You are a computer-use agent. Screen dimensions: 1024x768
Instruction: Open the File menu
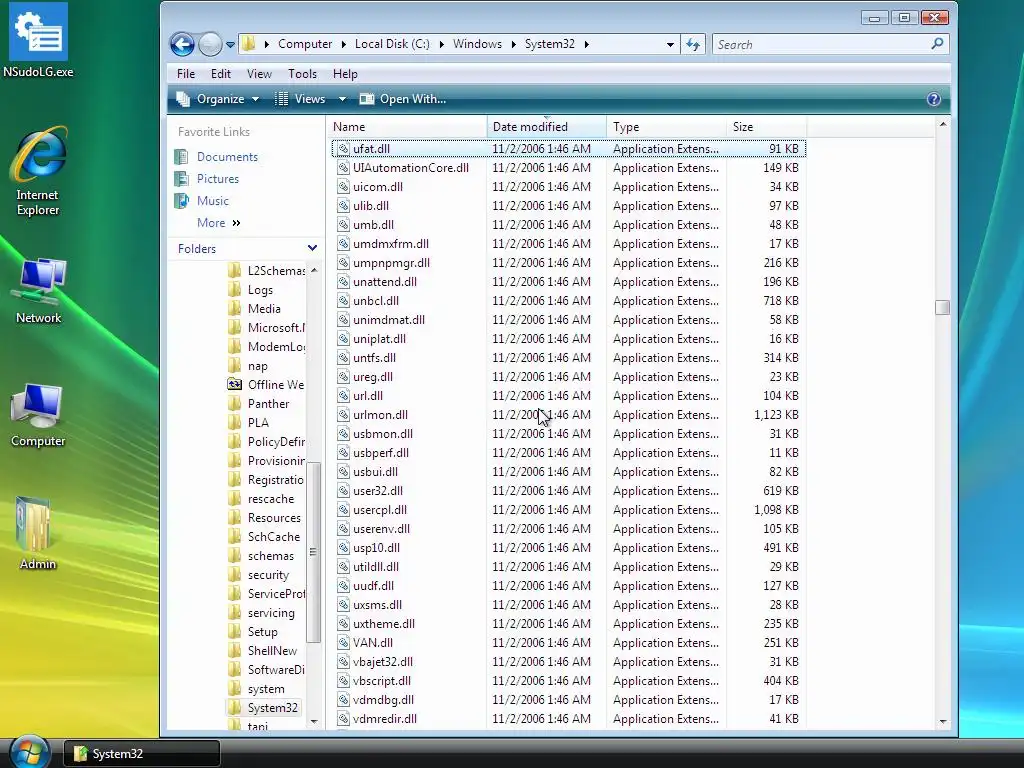click(185, 74)
